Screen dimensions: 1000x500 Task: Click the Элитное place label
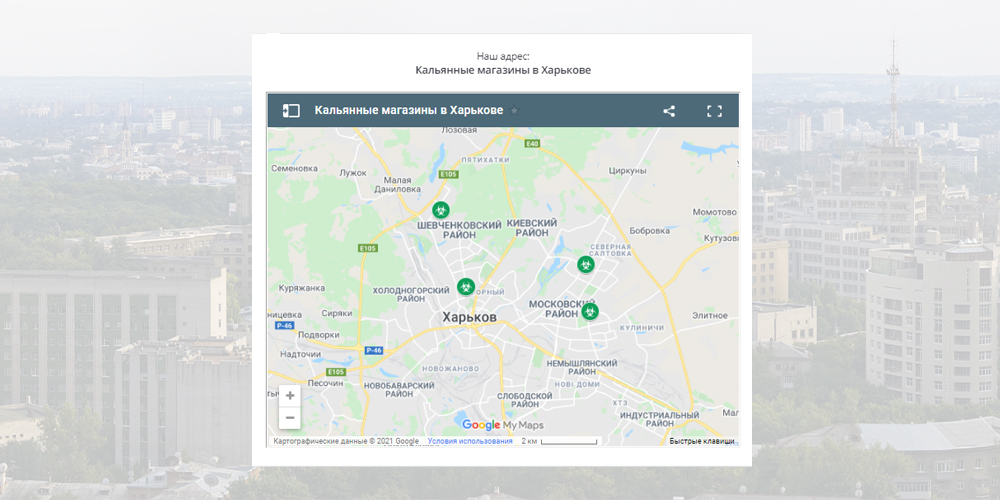(x=710, y=316)
